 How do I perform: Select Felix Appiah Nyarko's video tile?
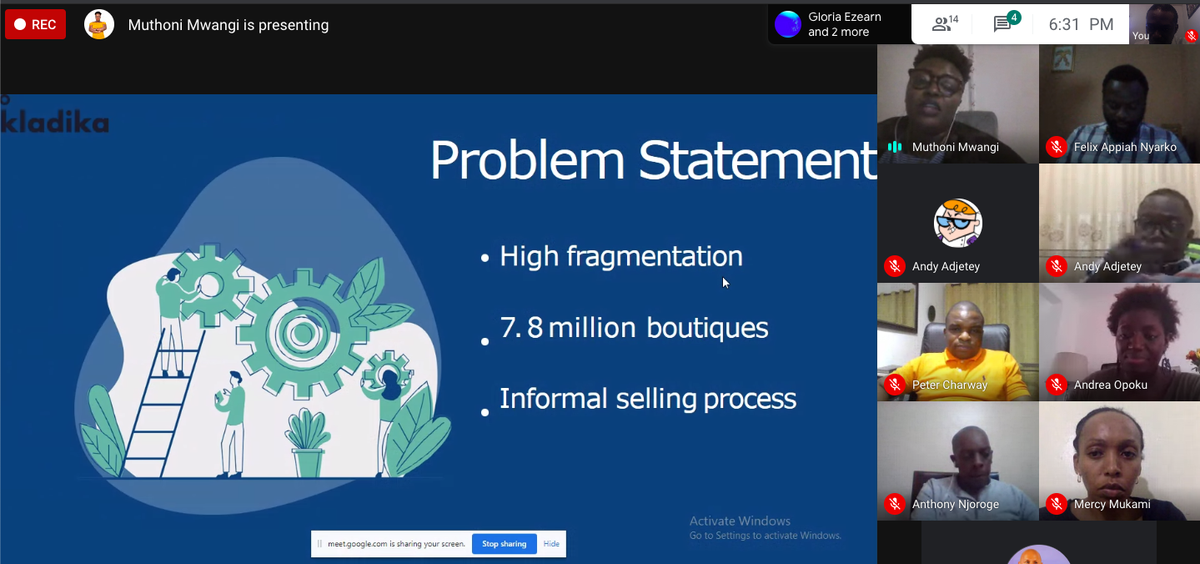(x=1119, y=104)
